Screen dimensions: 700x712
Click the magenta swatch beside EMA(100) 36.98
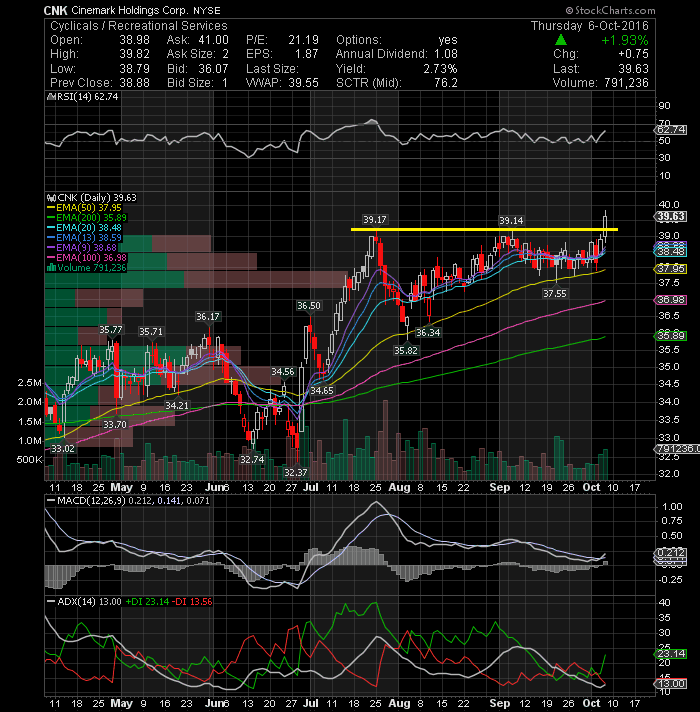(x=51, y=258)
